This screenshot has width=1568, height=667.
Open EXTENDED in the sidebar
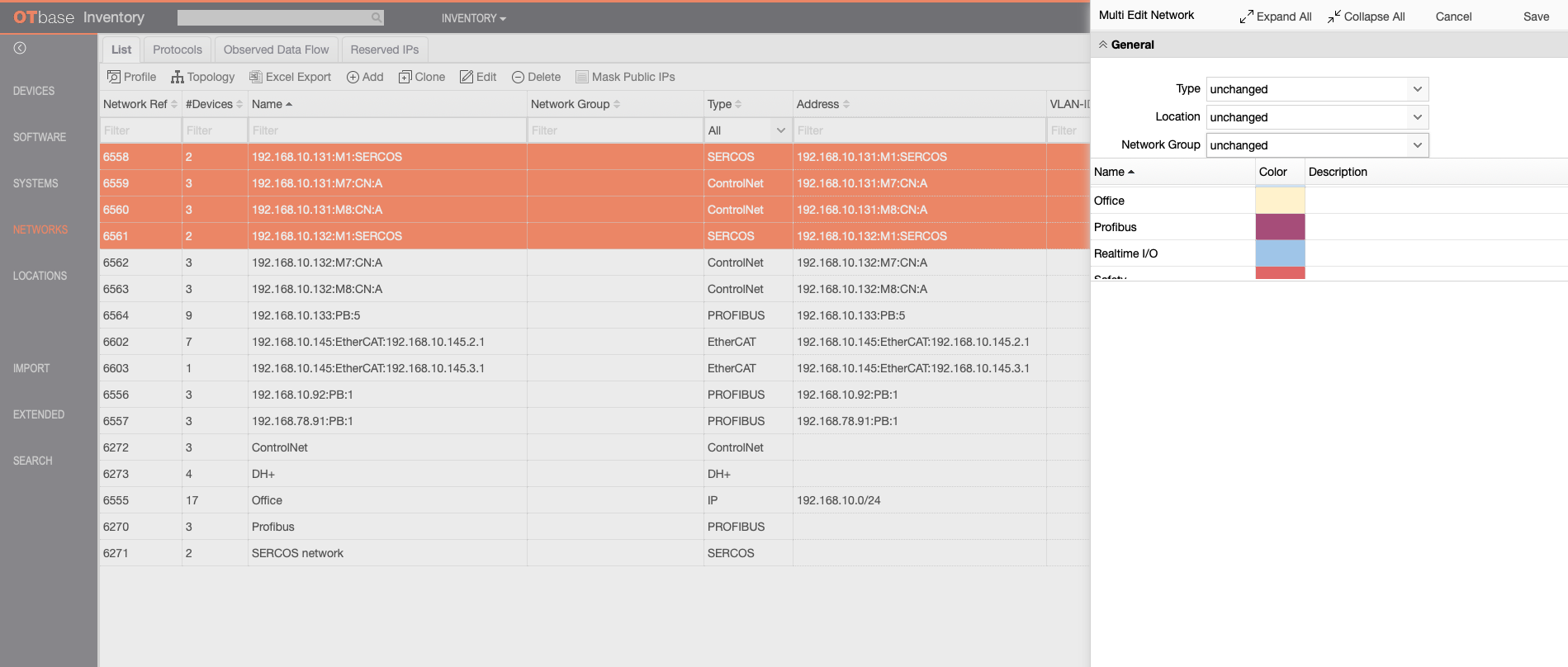[x=39, y=414]
